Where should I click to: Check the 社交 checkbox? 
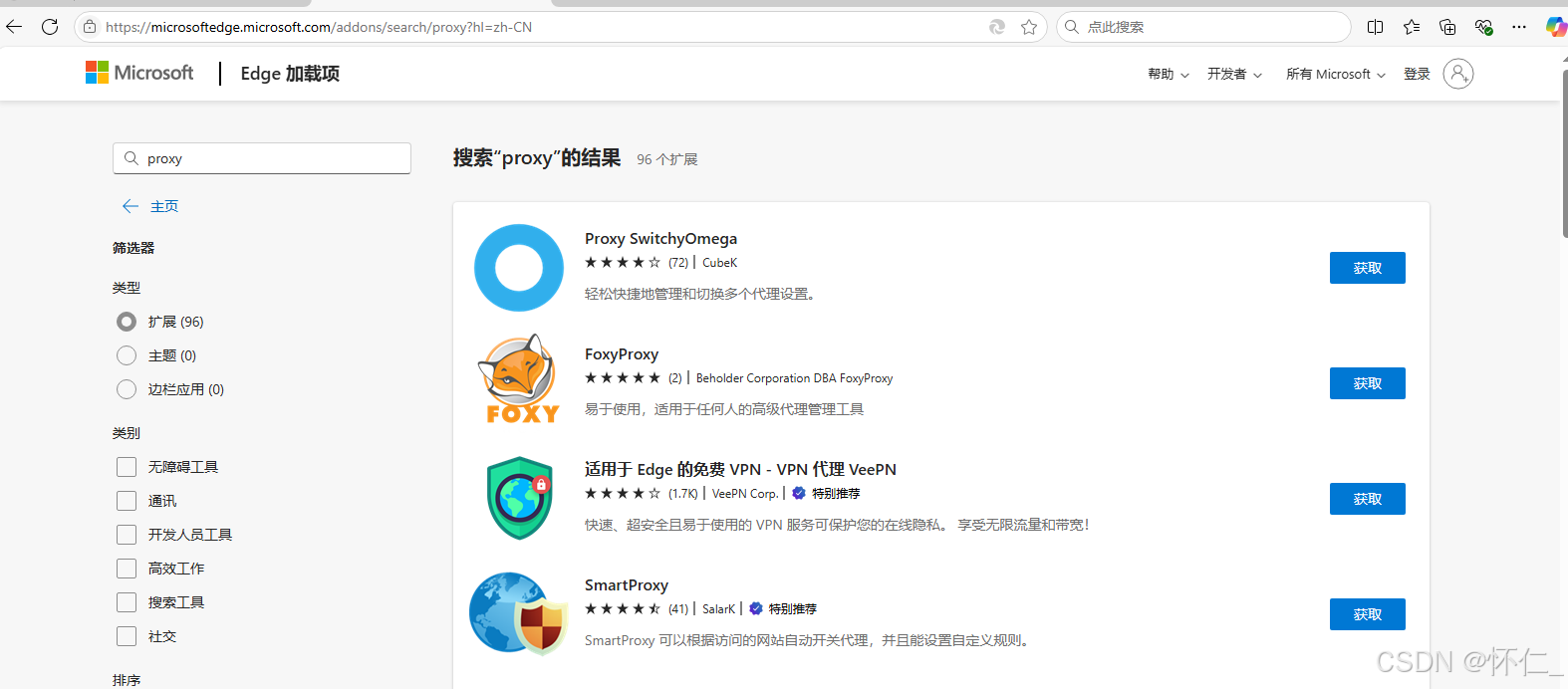tap(127, 636)
